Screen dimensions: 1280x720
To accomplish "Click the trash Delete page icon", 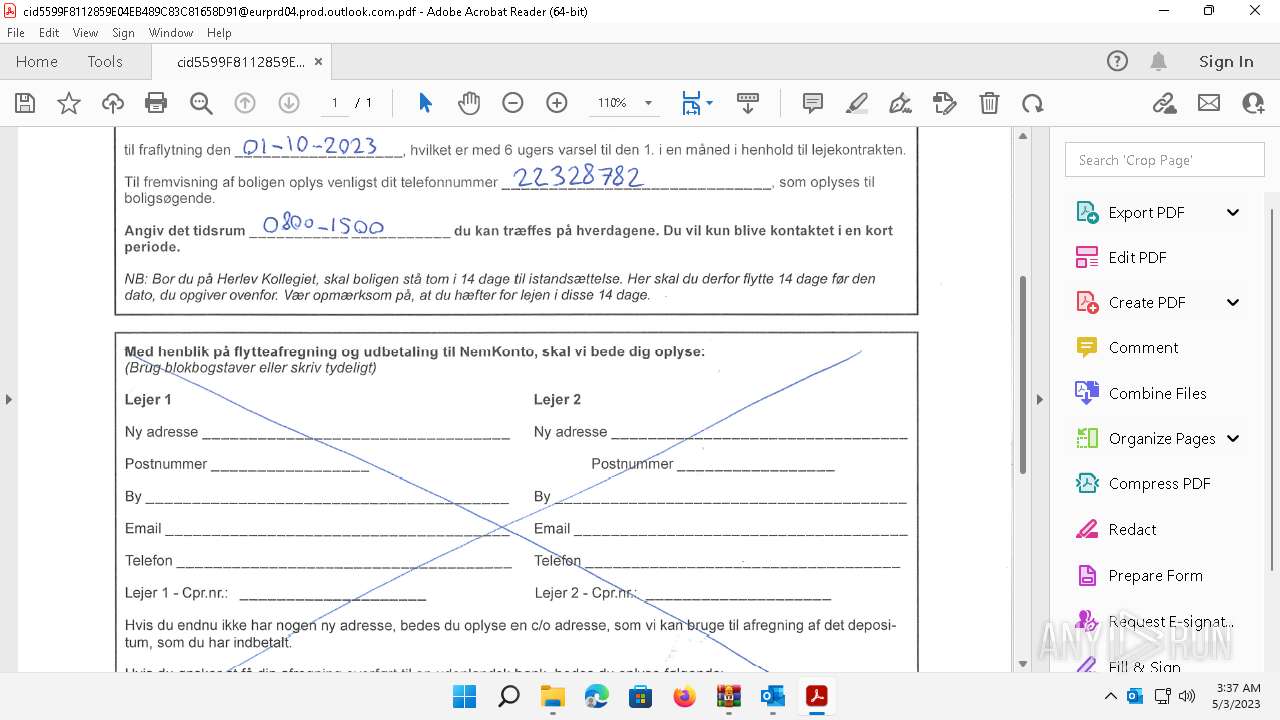I will [989, 103].
